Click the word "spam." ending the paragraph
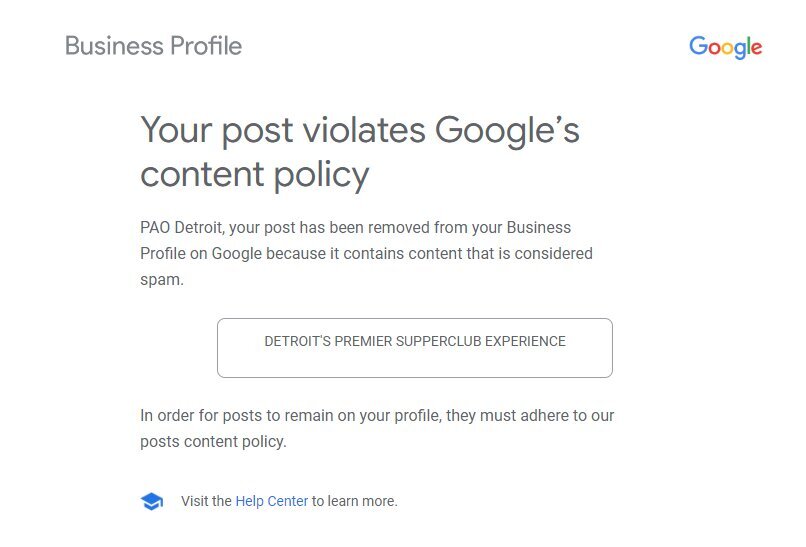806x547 pixels. coord(162,280)
